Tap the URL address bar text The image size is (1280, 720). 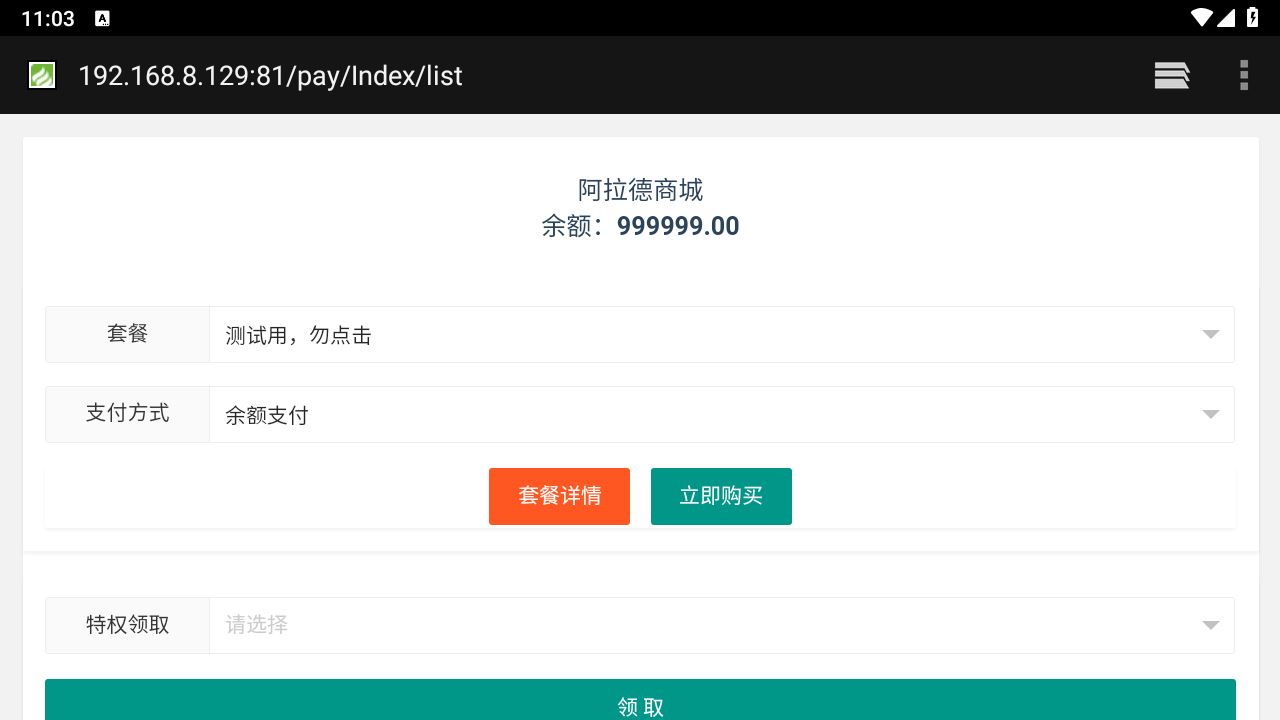pos(270,76)
